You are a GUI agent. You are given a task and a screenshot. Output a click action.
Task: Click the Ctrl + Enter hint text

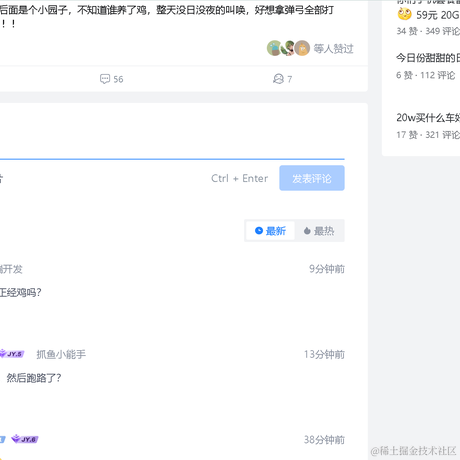240,178
